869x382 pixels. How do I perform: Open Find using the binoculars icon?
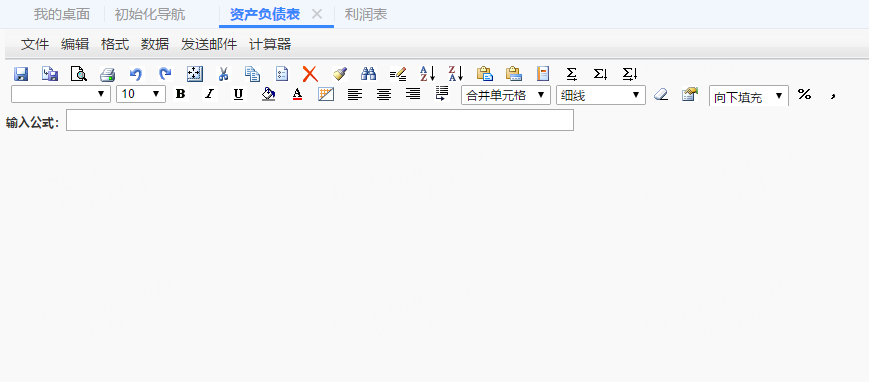click(x=369, y=74)
